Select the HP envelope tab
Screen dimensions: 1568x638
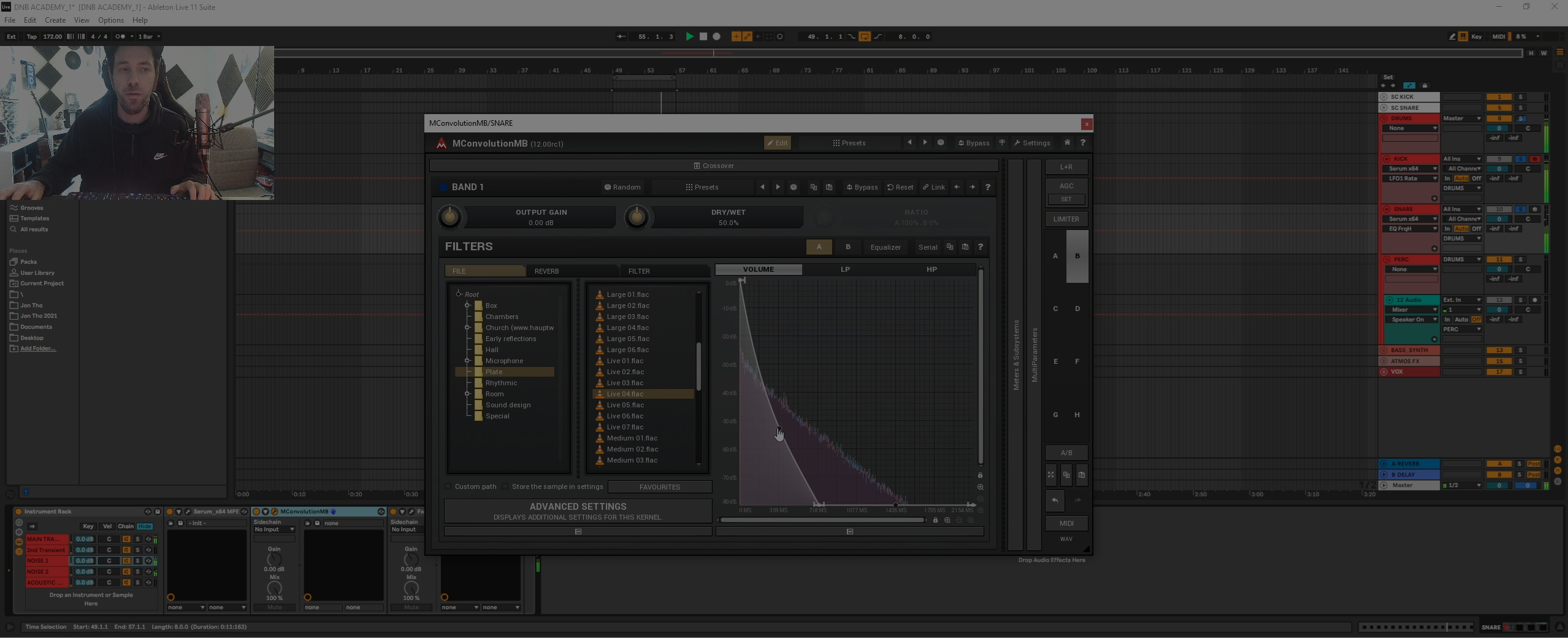[931, 269]
